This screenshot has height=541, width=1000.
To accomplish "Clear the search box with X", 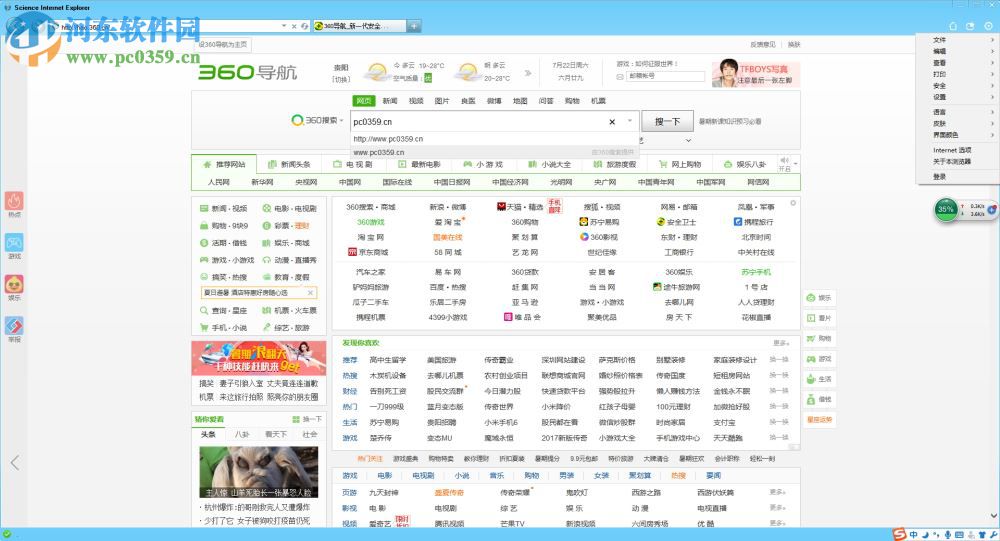I will pos(612,121).
